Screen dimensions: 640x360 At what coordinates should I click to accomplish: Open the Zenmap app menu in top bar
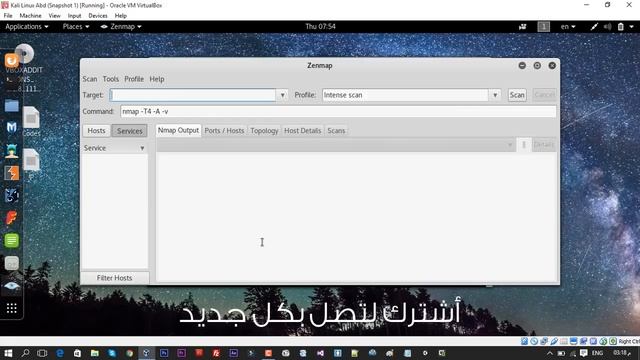click(121, 27)
